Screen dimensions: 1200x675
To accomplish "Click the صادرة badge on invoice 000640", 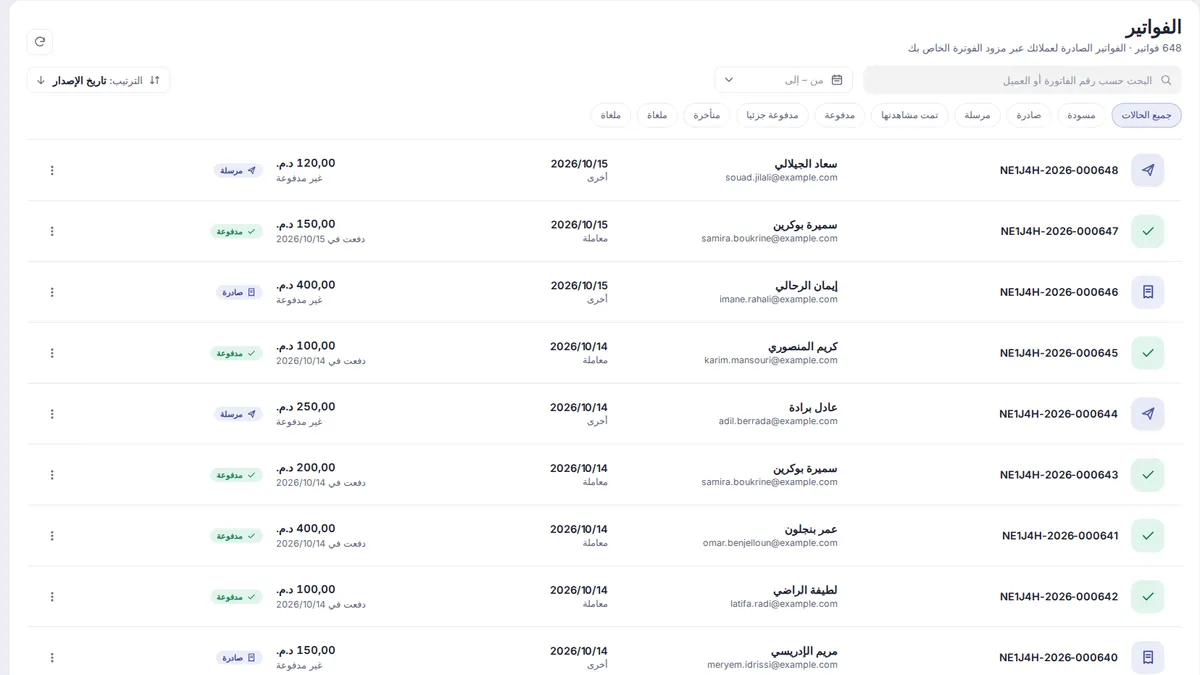I will point(239,658).
